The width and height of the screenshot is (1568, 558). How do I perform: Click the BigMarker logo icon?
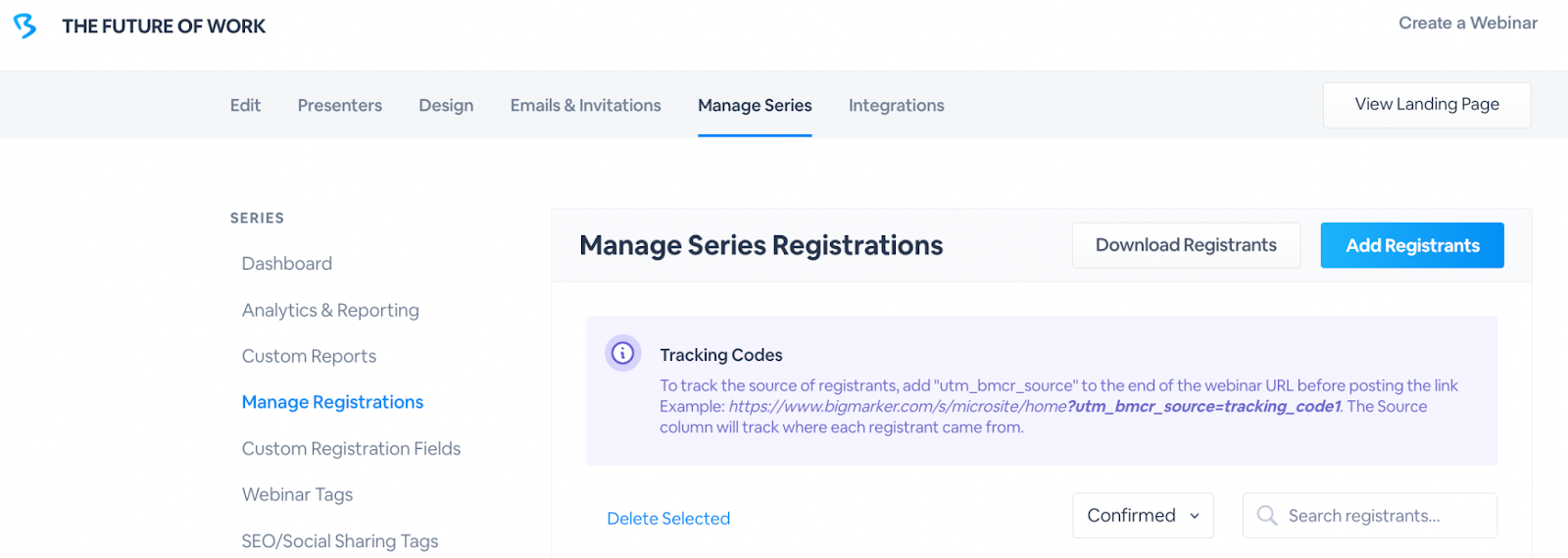pyautogui.click(x=25, y=25)
